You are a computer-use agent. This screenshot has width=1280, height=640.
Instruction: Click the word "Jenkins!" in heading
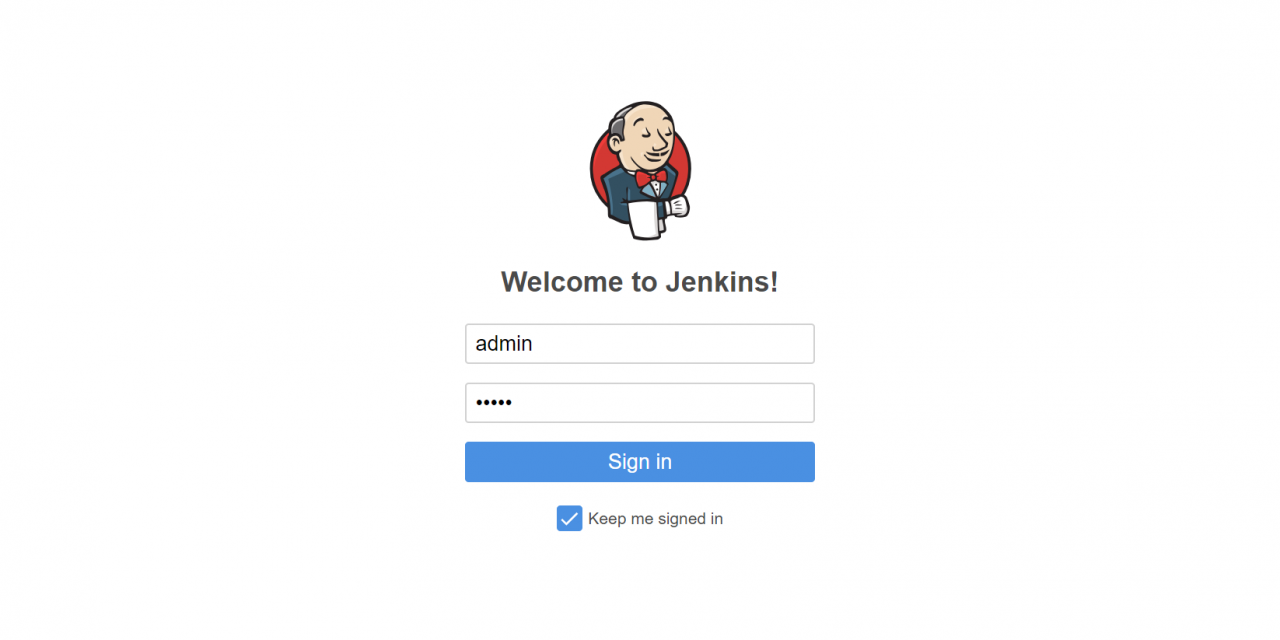[x=722, y=282]
